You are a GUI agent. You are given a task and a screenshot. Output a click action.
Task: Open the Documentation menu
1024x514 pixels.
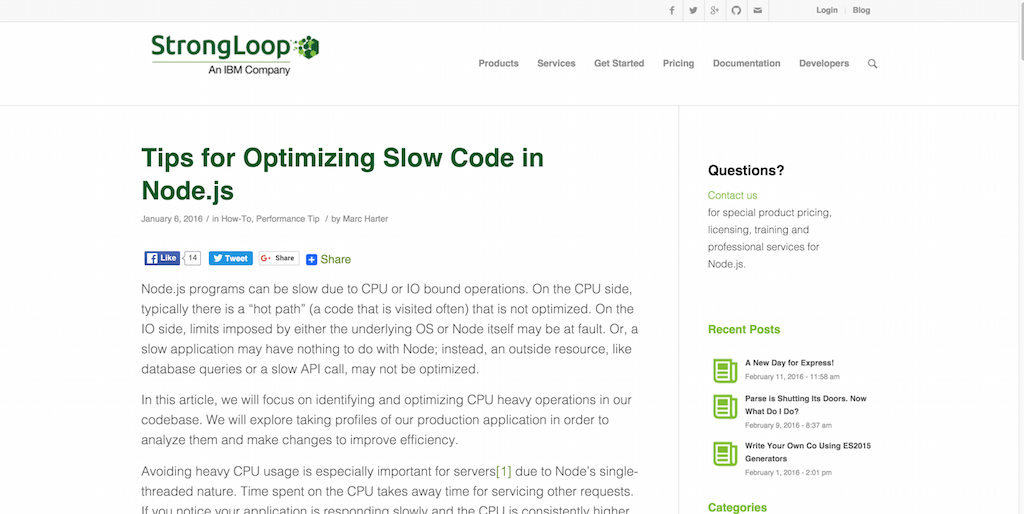tap(746, 63)
